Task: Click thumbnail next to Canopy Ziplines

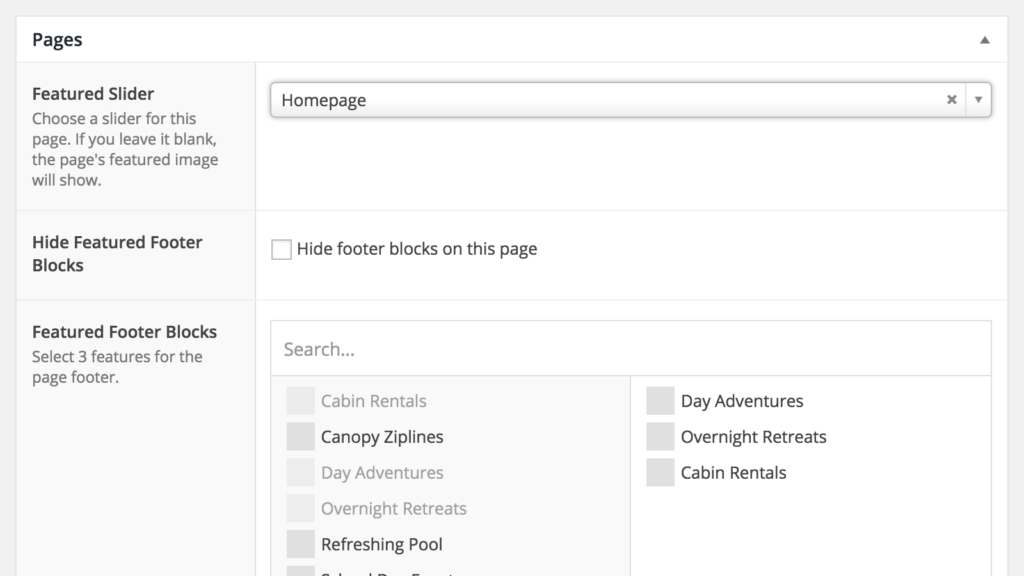Action: [300, 437]
